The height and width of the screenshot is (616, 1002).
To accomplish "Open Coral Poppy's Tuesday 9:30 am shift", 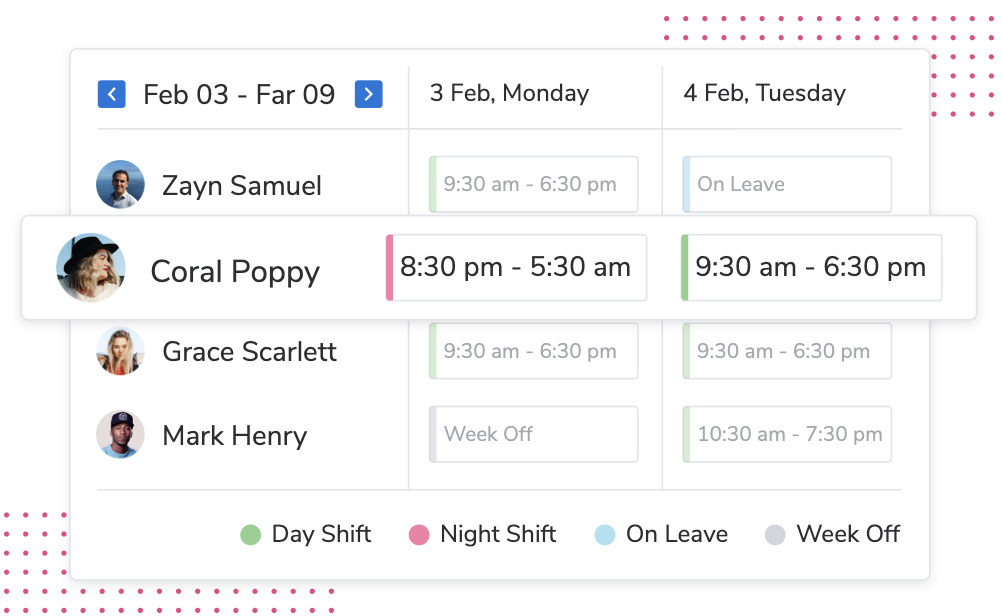I will coord(811,268).
